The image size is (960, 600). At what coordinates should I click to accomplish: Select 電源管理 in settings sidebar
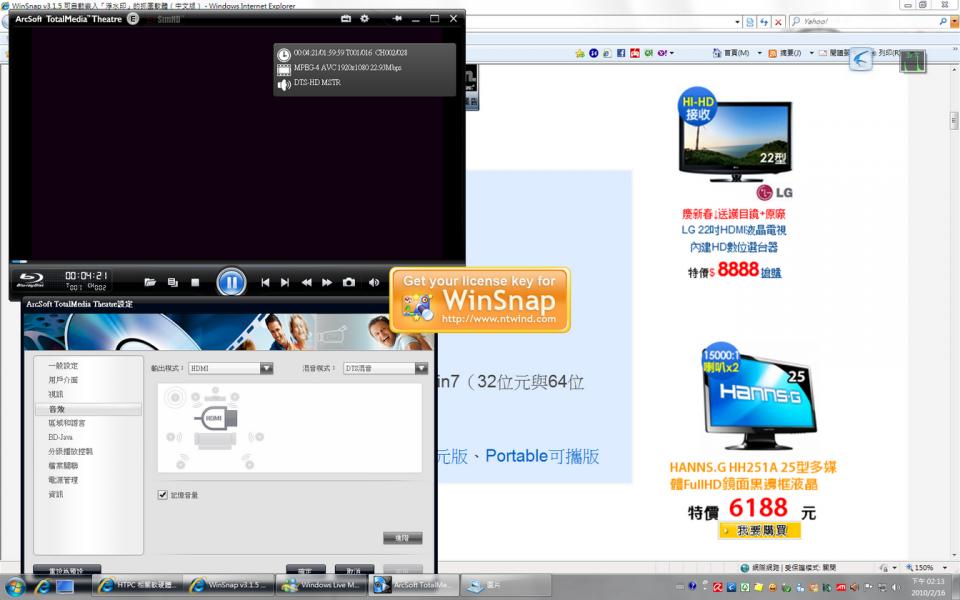63,480
